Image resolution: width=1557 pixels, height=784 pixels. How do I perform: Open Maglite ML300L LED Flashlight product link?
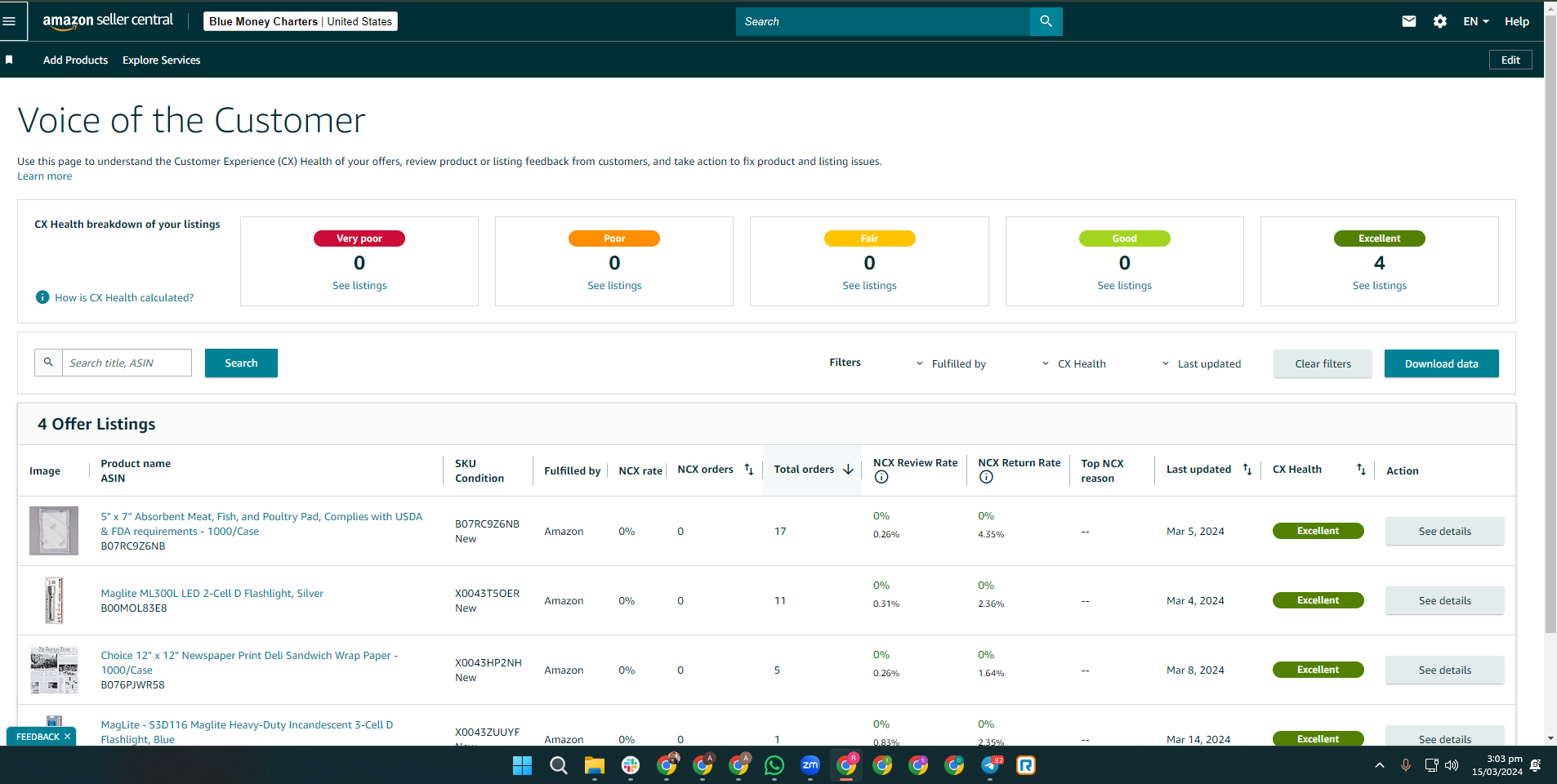coord(212,593)
